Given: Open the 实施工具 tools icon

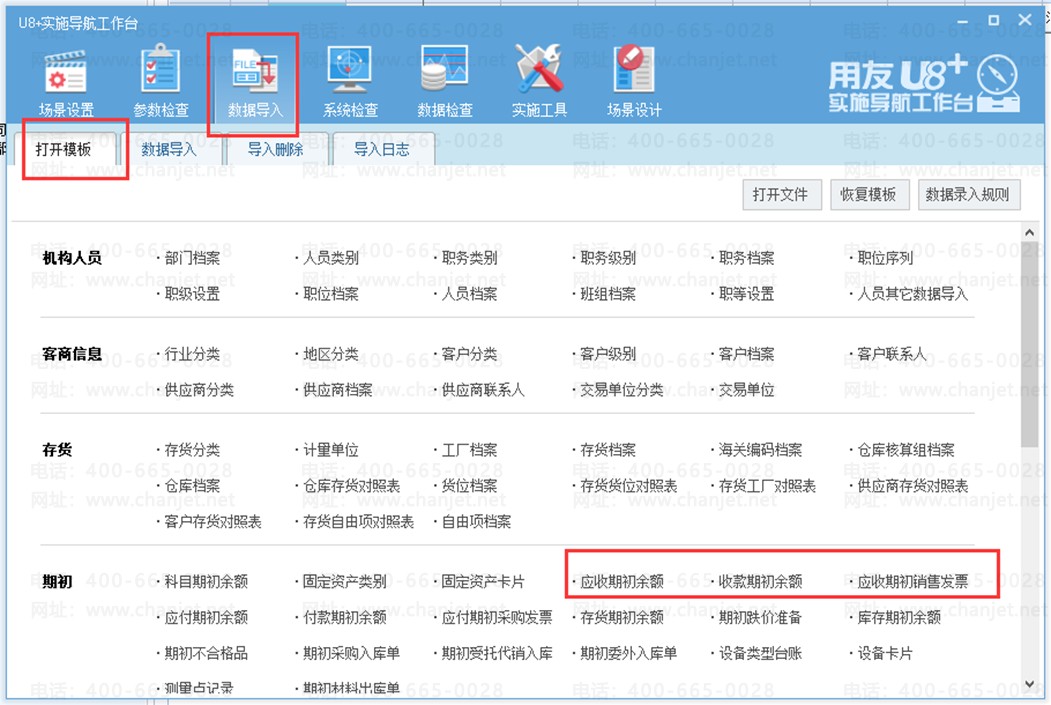Looking at the screenshot, I should (539, 68).
